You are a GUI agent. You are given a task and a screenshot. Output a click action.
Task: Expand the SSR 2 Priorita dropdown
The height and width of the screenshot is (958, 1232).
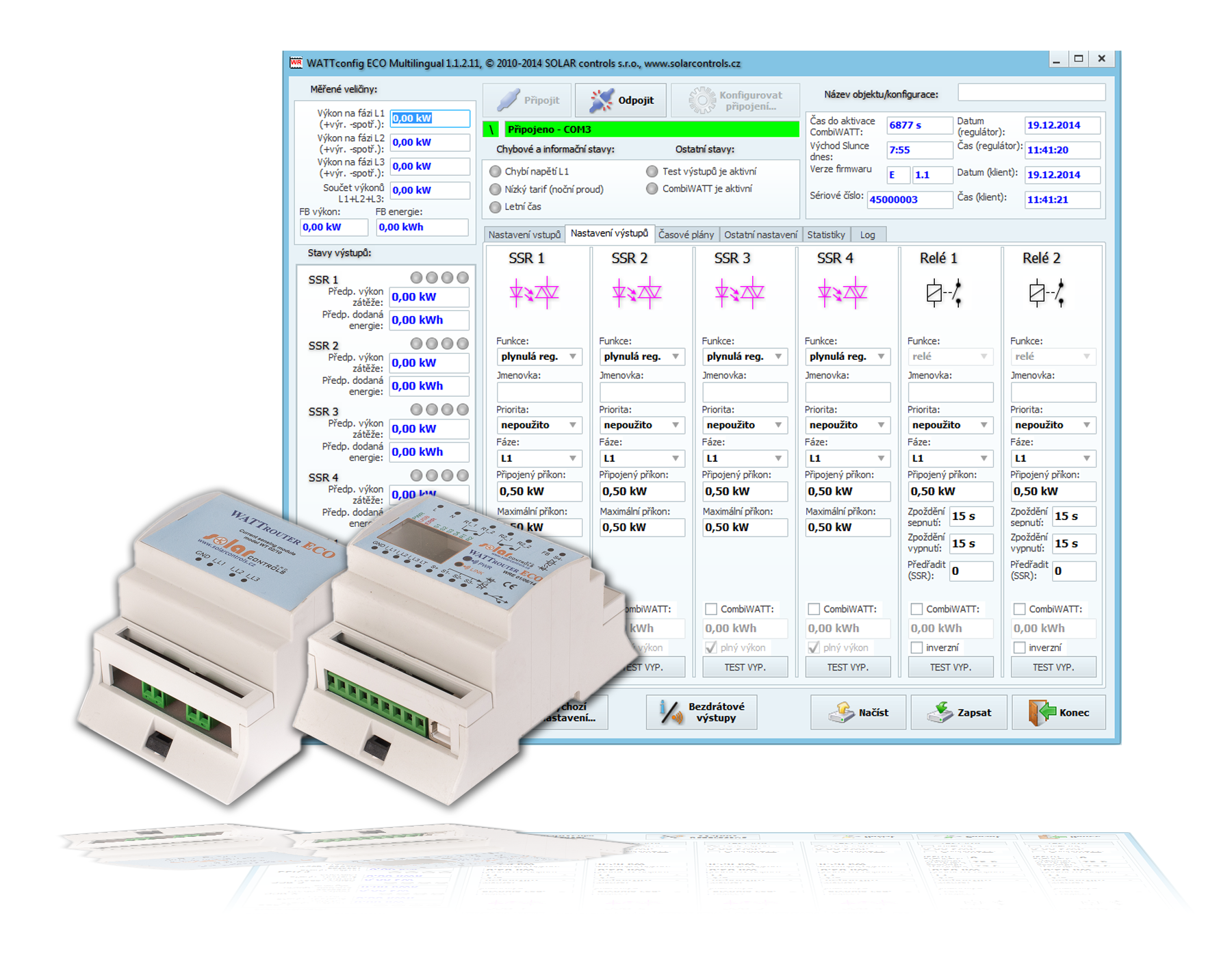coord(641,425)
